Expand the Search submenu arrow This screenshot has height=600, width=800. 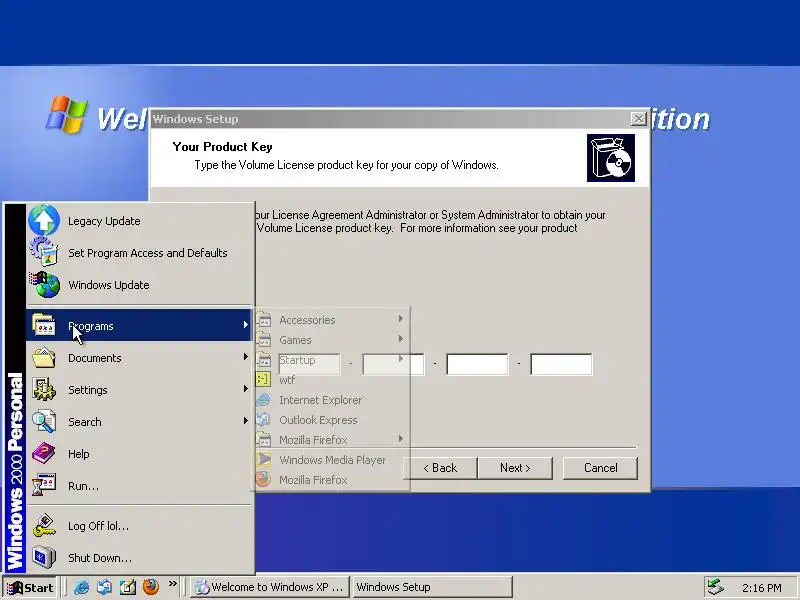[x=245, y=421]
